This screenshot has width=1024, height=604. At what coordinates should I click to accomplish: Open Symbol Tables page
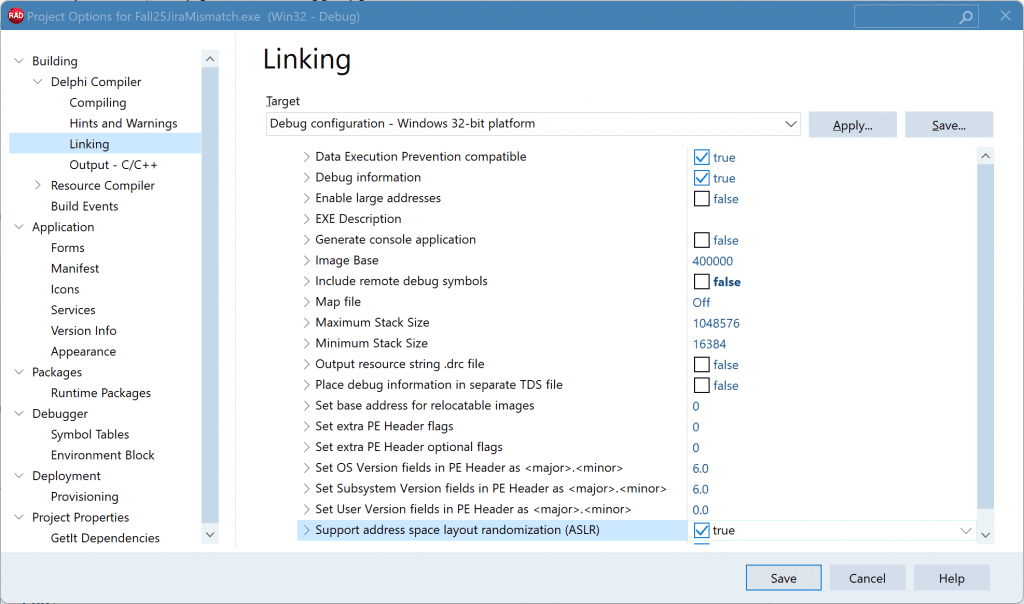[x=90, y=434]
